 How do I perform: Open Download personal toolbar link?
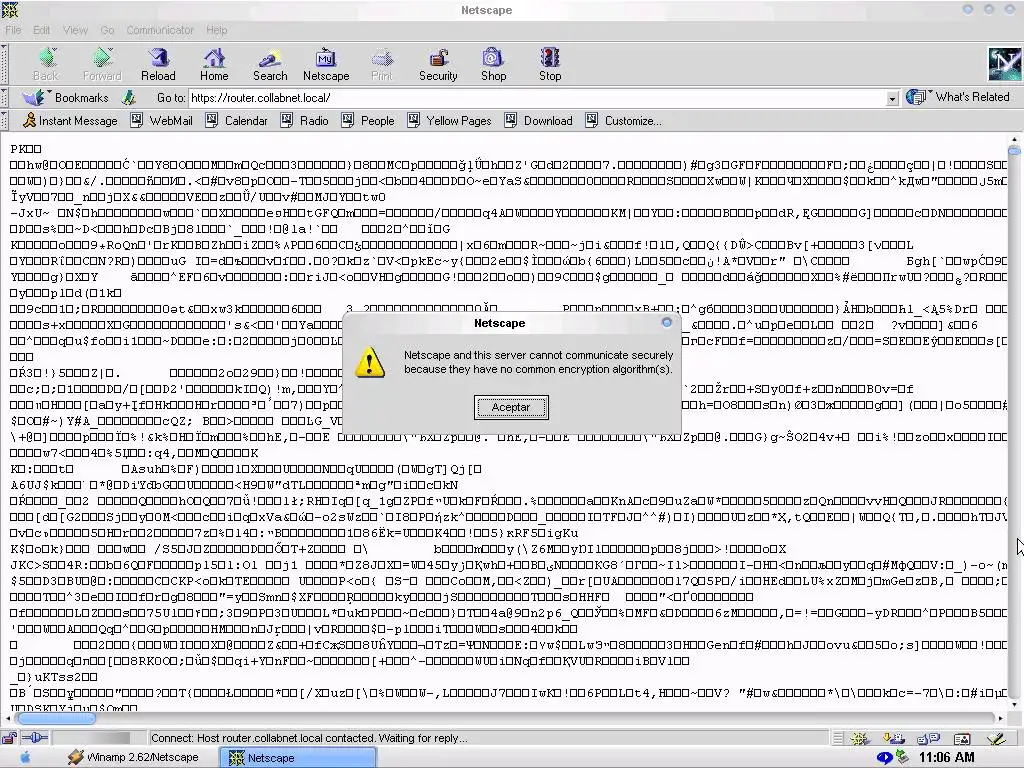(538, 121)
